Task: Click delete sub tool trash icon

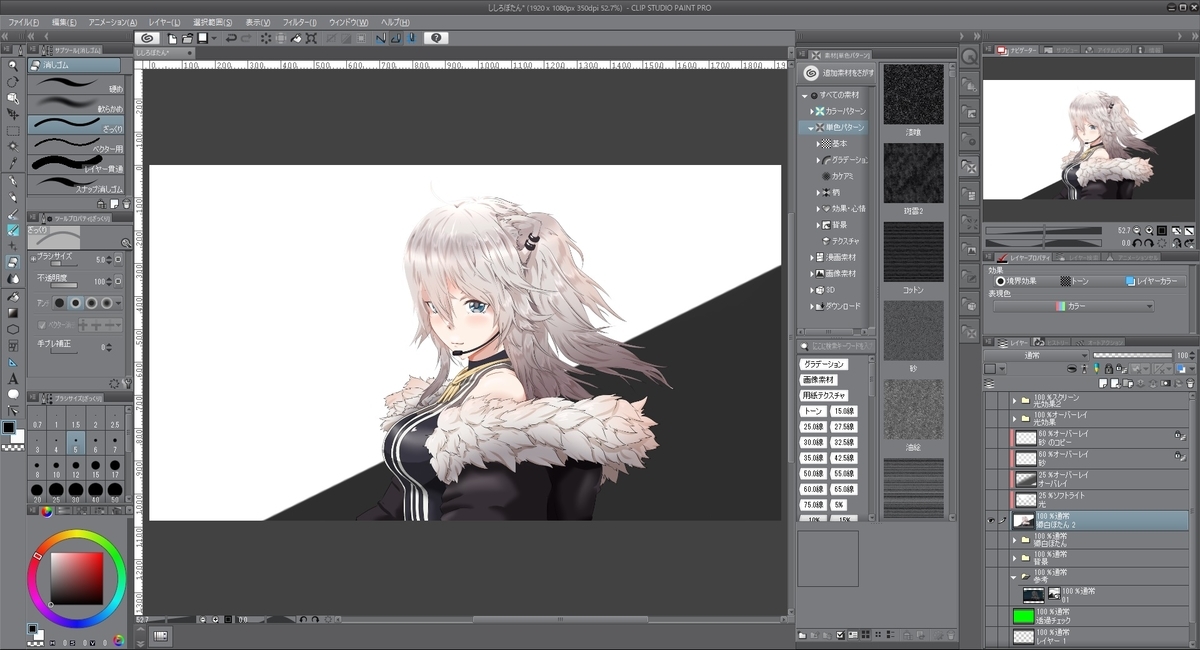Action: 126,203
